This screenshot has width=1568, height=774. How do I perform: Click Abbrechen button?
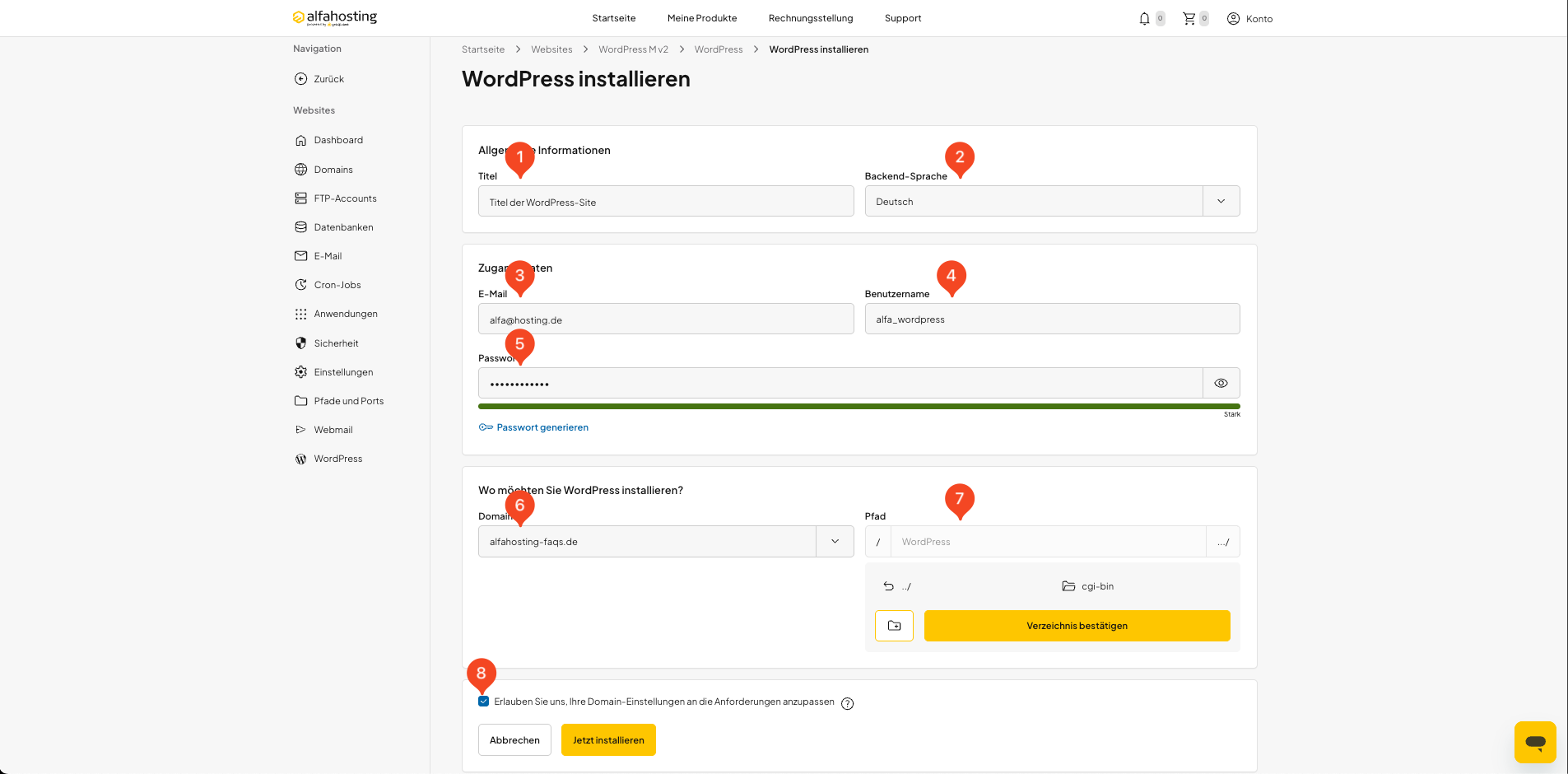pyautogui.click(x=514, y=739)
